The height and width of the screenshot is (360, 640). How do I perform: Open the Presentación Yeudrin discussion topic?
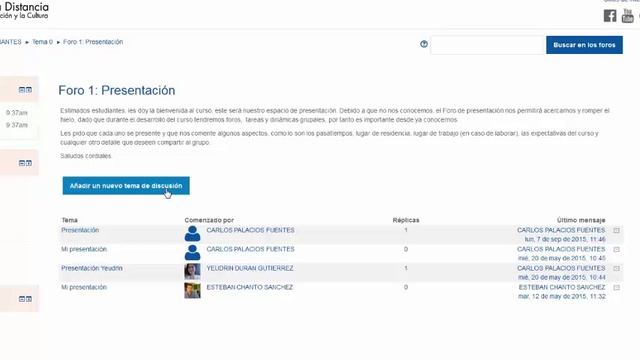(92, 269)
